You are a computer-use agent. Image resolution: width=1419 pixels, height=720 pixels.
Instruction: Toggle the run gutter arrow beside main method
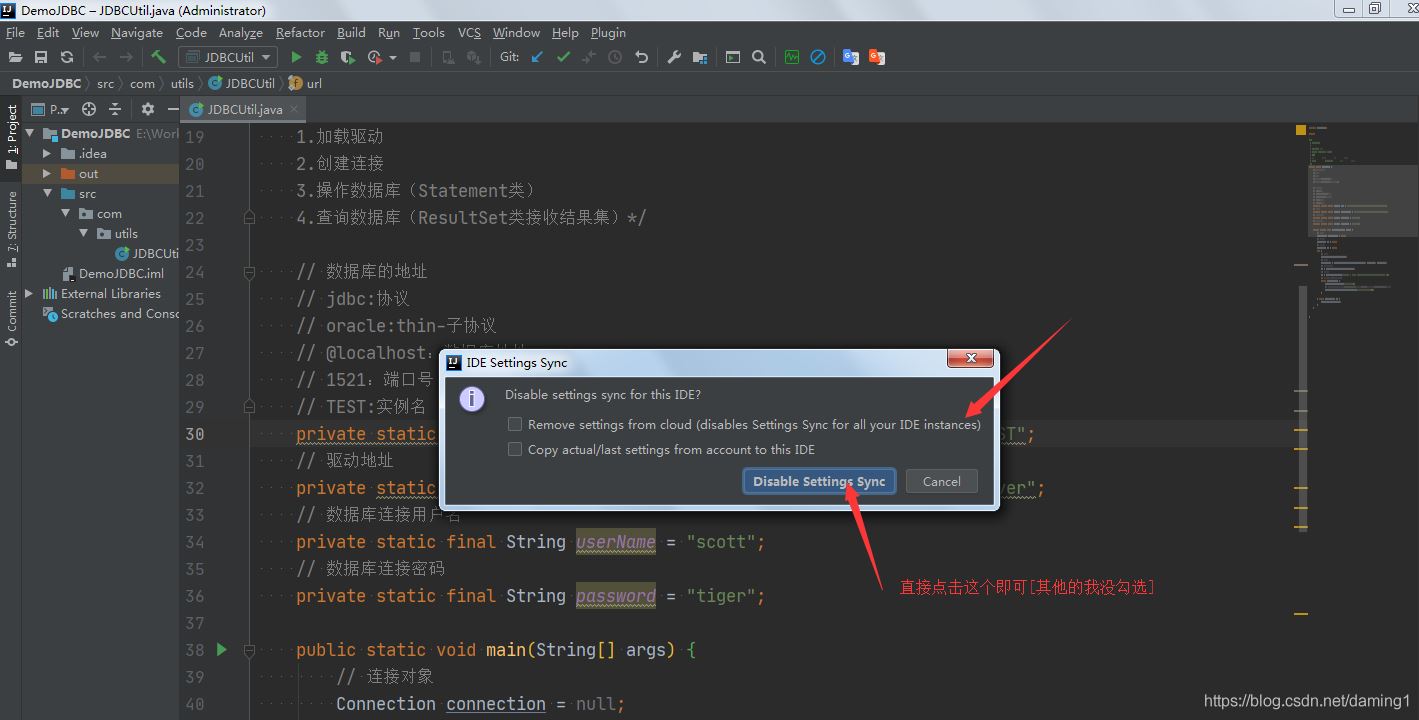(x=222, y=650)
